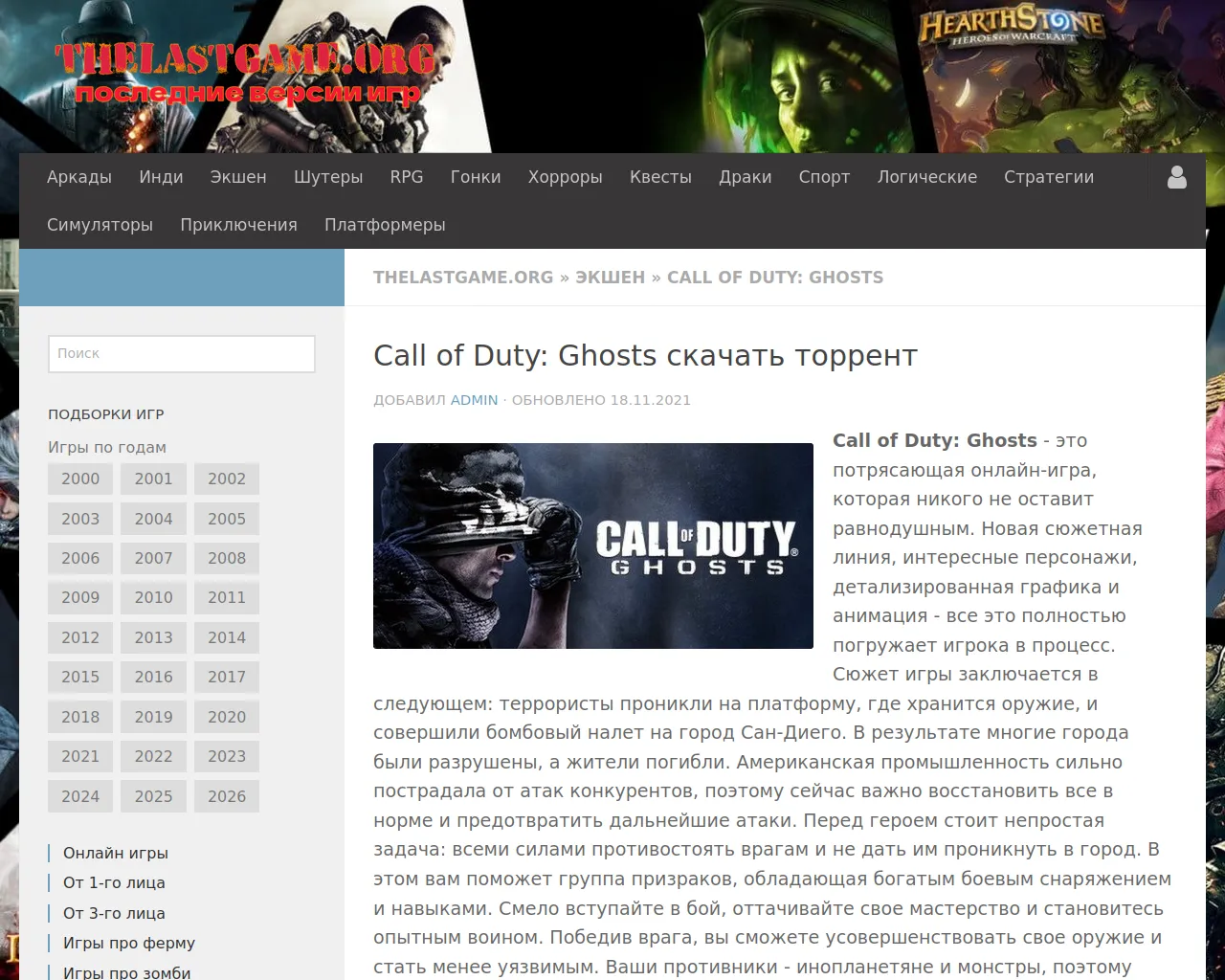Screen dimensions: 1225x980
Task: Select year 2015 in the sidebar
Action: click(x=80, y=678)
